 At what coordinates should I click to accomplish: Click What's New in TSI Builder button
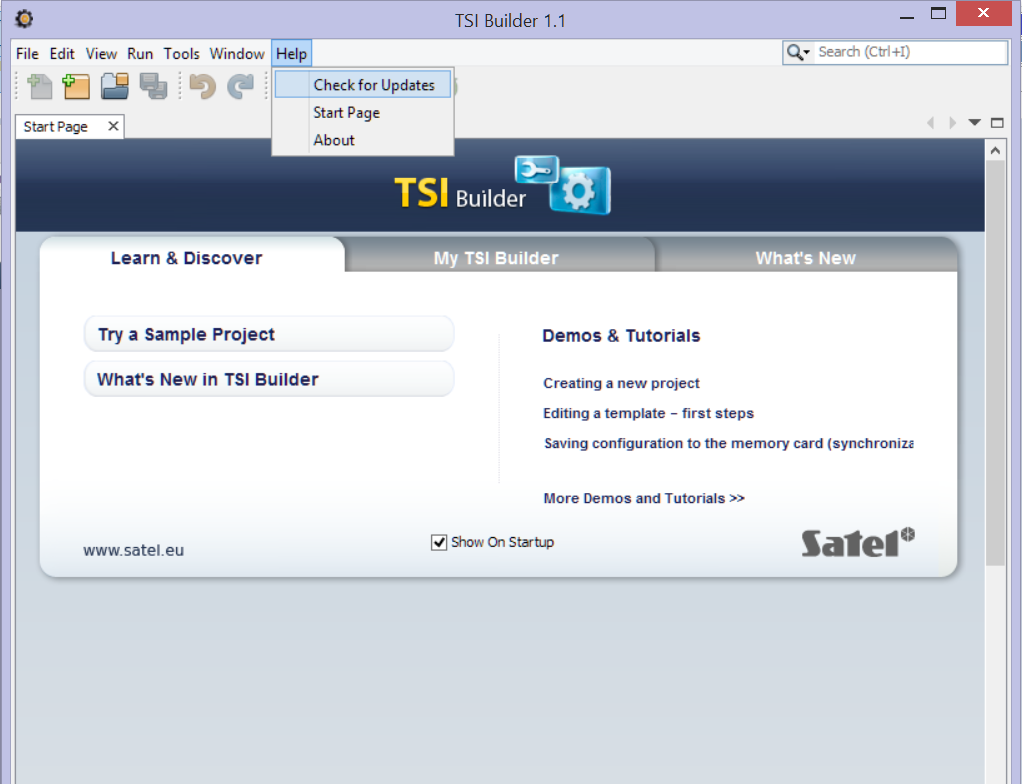coord(269,379)
